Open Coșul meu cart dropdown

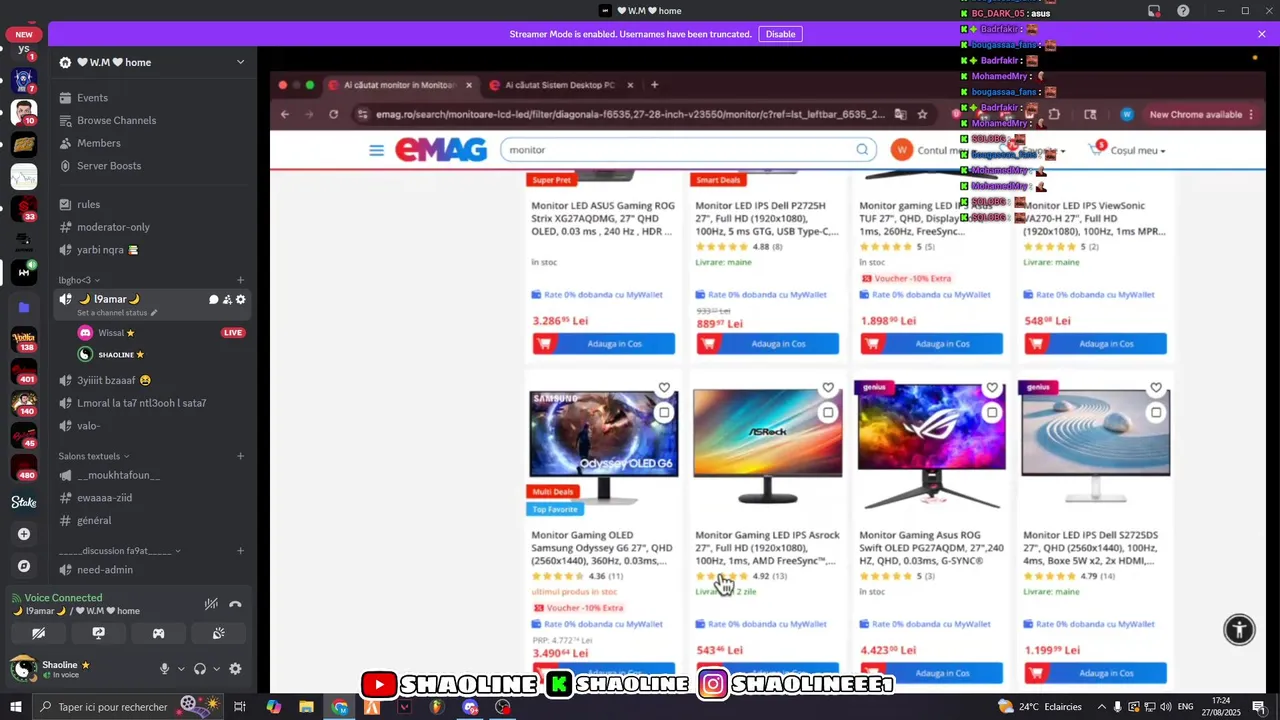[x=1127, y=150]
